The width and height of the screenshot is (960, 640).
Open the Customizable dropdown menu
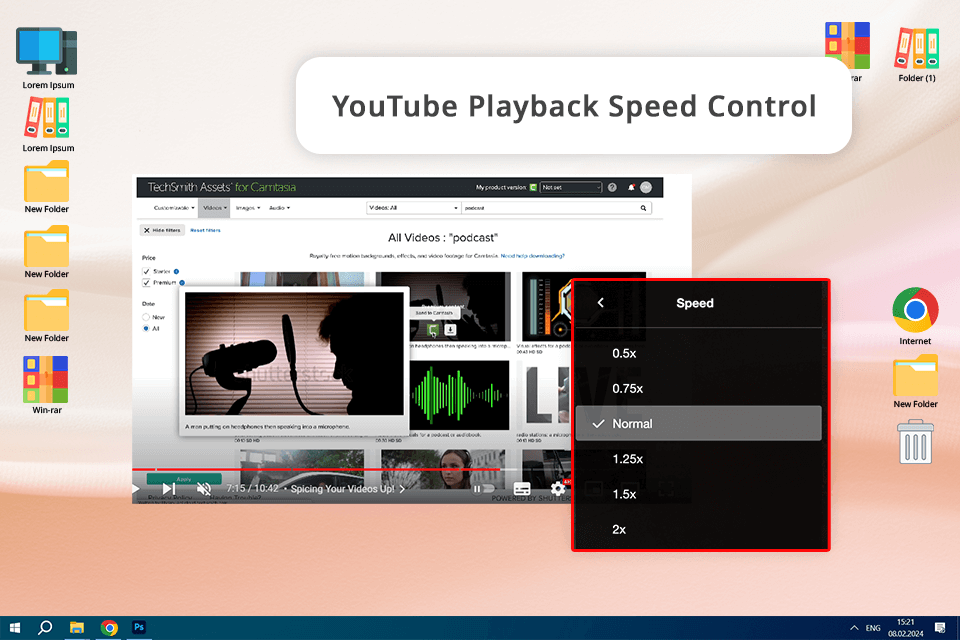tap(174, 208)
